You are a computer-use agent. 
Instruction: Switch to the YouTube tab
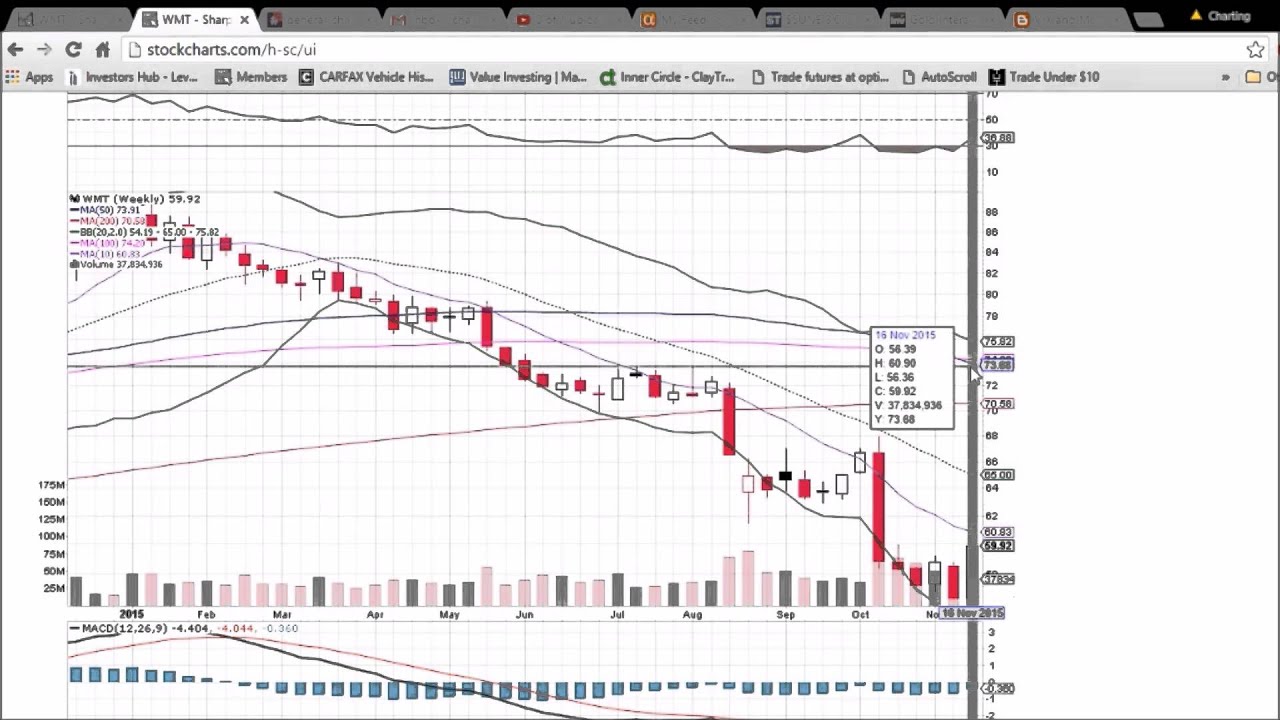click(570, 19)
